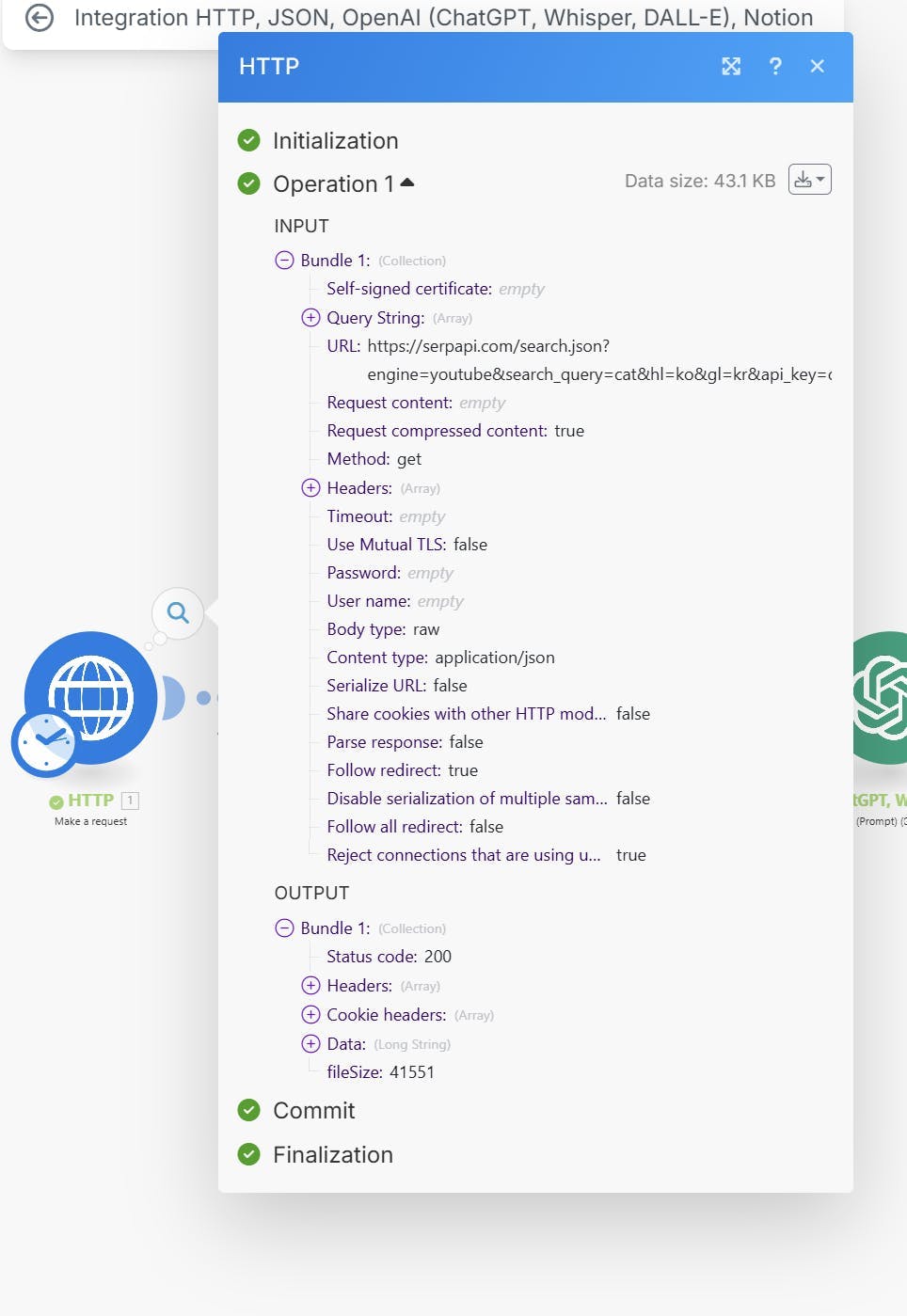Close the HTTP output panel

coord(817,66)
